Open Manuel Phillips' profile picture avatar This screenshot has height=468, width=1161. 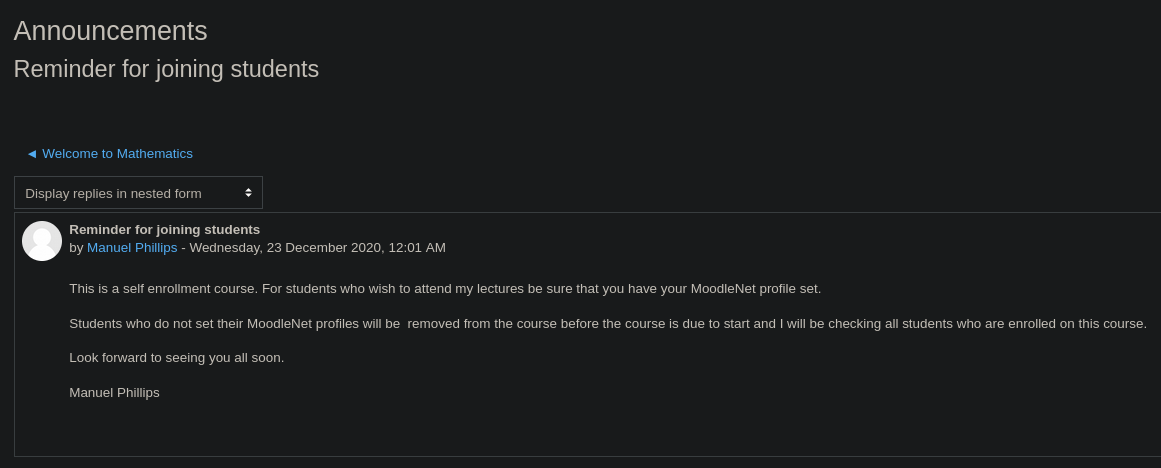coord(41,241)
